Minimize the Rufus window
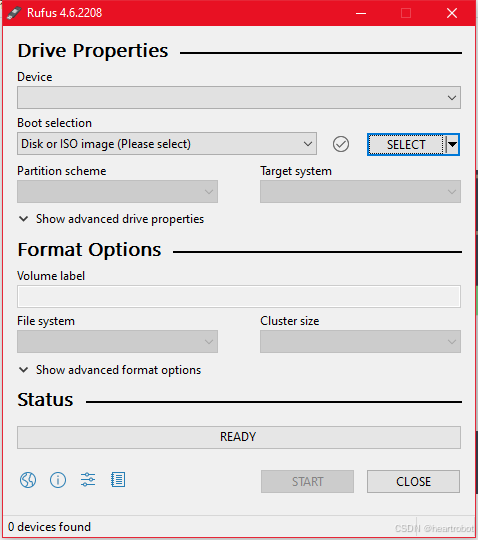 tap(361, 13)
